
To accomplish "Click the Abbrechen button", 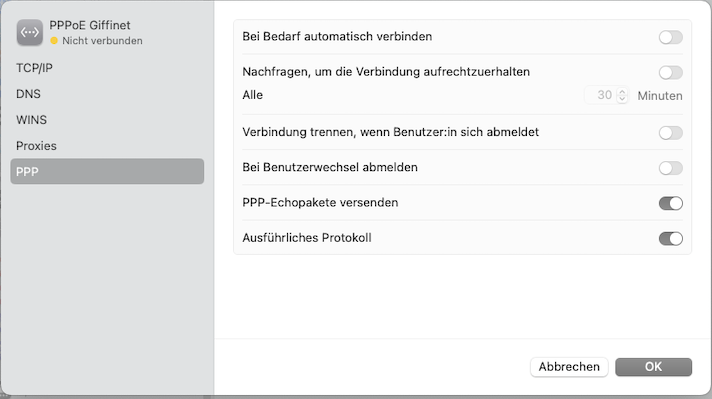I will [x=569, y=367].
